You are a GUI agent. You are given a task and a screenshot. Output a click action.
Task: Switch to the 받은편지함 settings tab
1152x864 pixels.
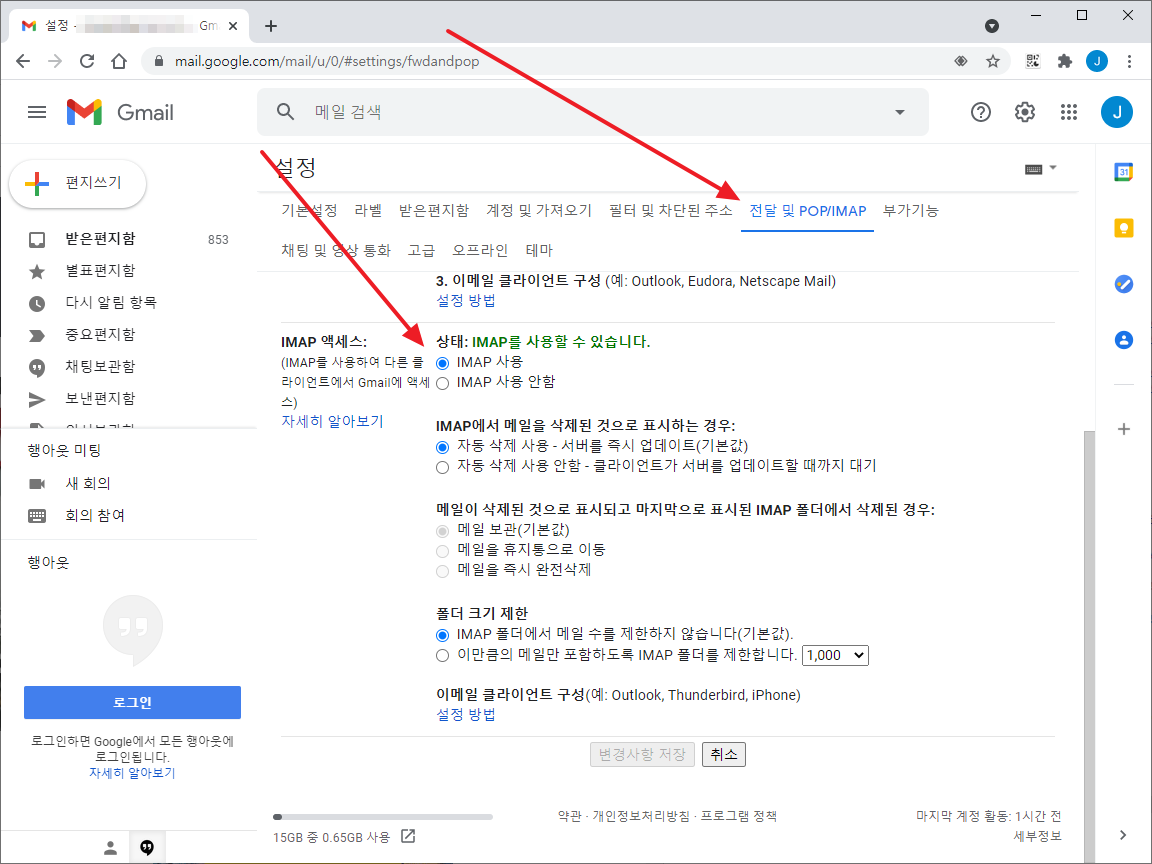pyautogui.click(x=433, y=211)
